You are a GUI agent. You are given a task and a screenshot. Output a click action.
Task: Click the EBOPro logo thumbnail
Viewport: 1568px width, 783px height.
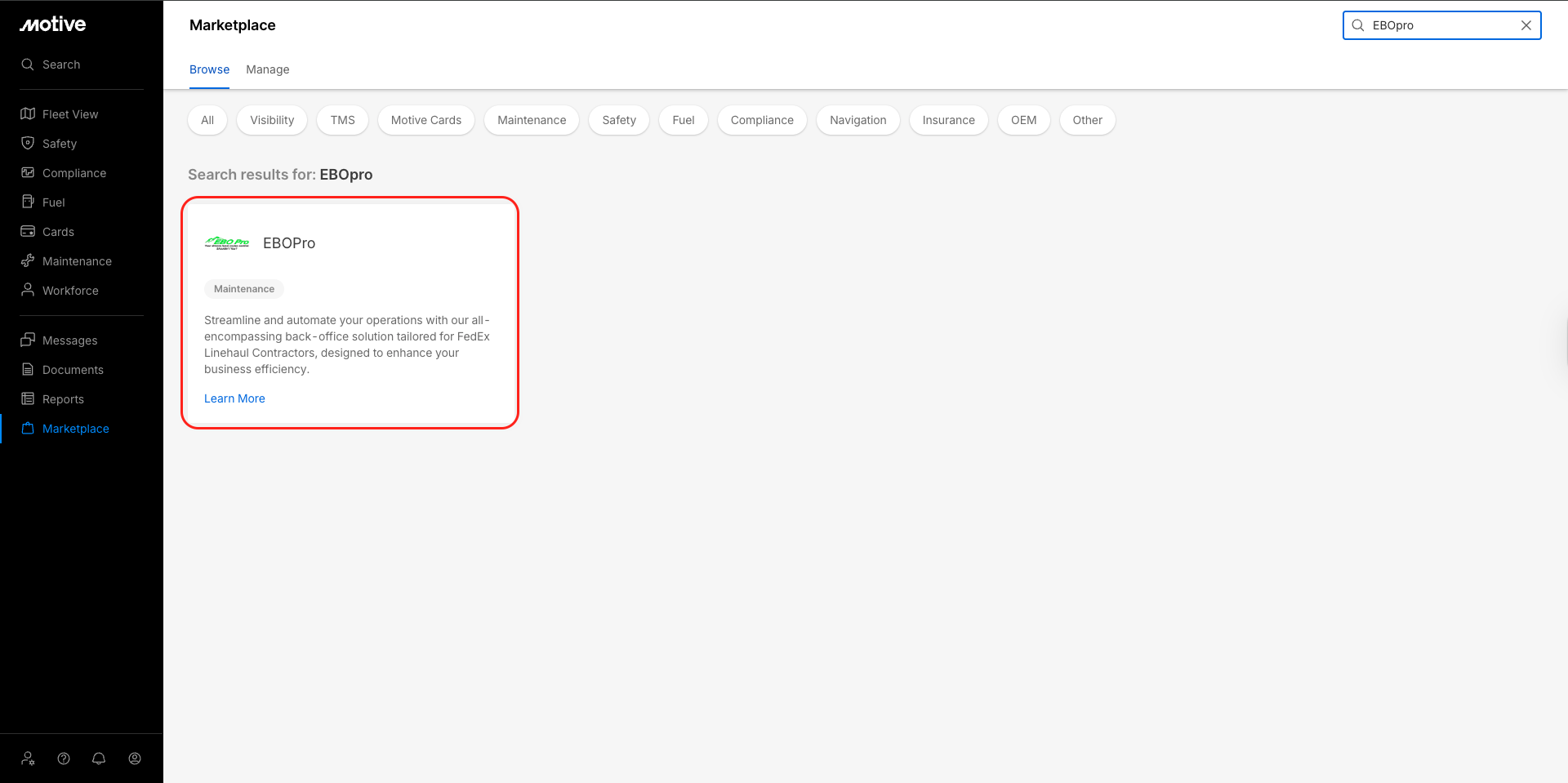[227, 242]
